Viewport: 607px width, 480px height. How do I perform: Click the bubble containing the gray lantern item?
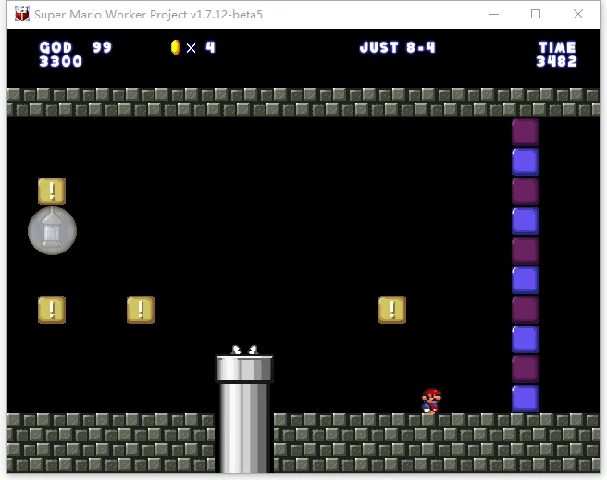click(52, 231)
